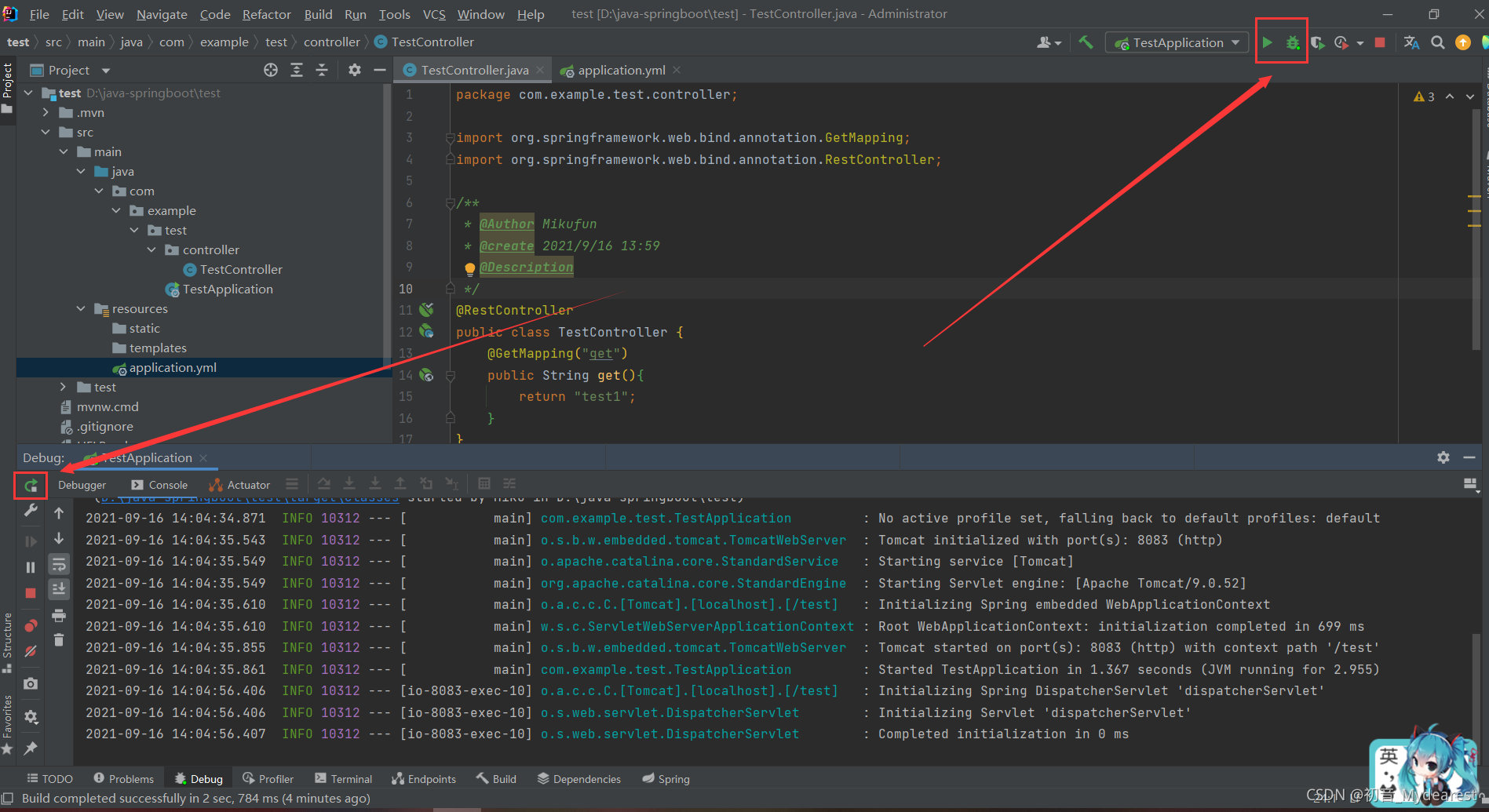The image size is (1489, 812).
Task: Stop the application with red square in top toolbar
Action: pos(1380,42)
